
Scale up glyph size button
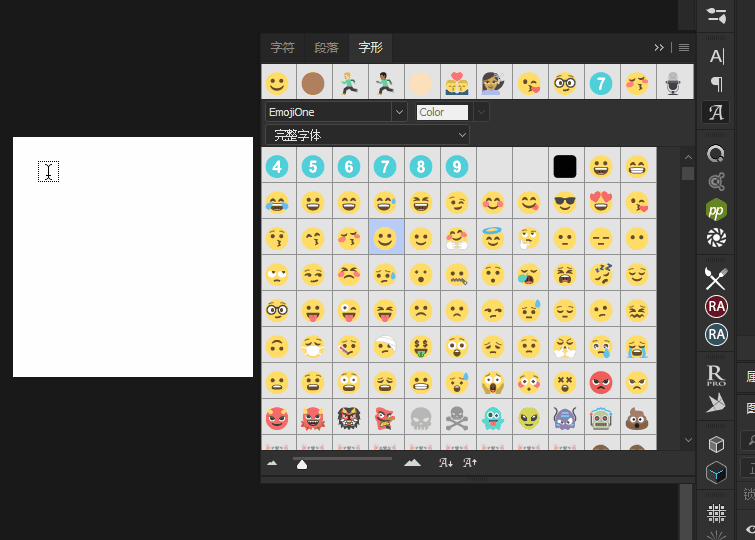469,463
